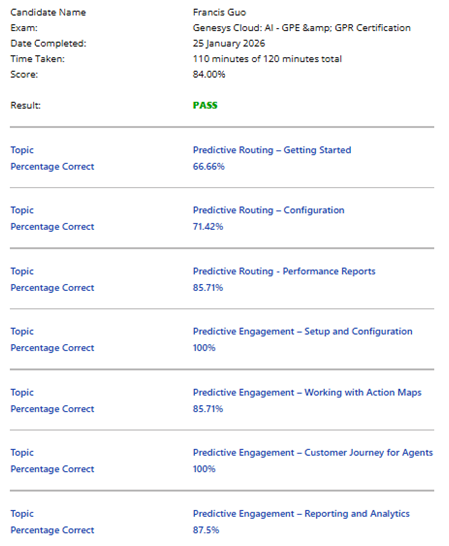Screen dimensions: 449x546
Task: Click the 71.42% percentage value
Action: point(208,227)
